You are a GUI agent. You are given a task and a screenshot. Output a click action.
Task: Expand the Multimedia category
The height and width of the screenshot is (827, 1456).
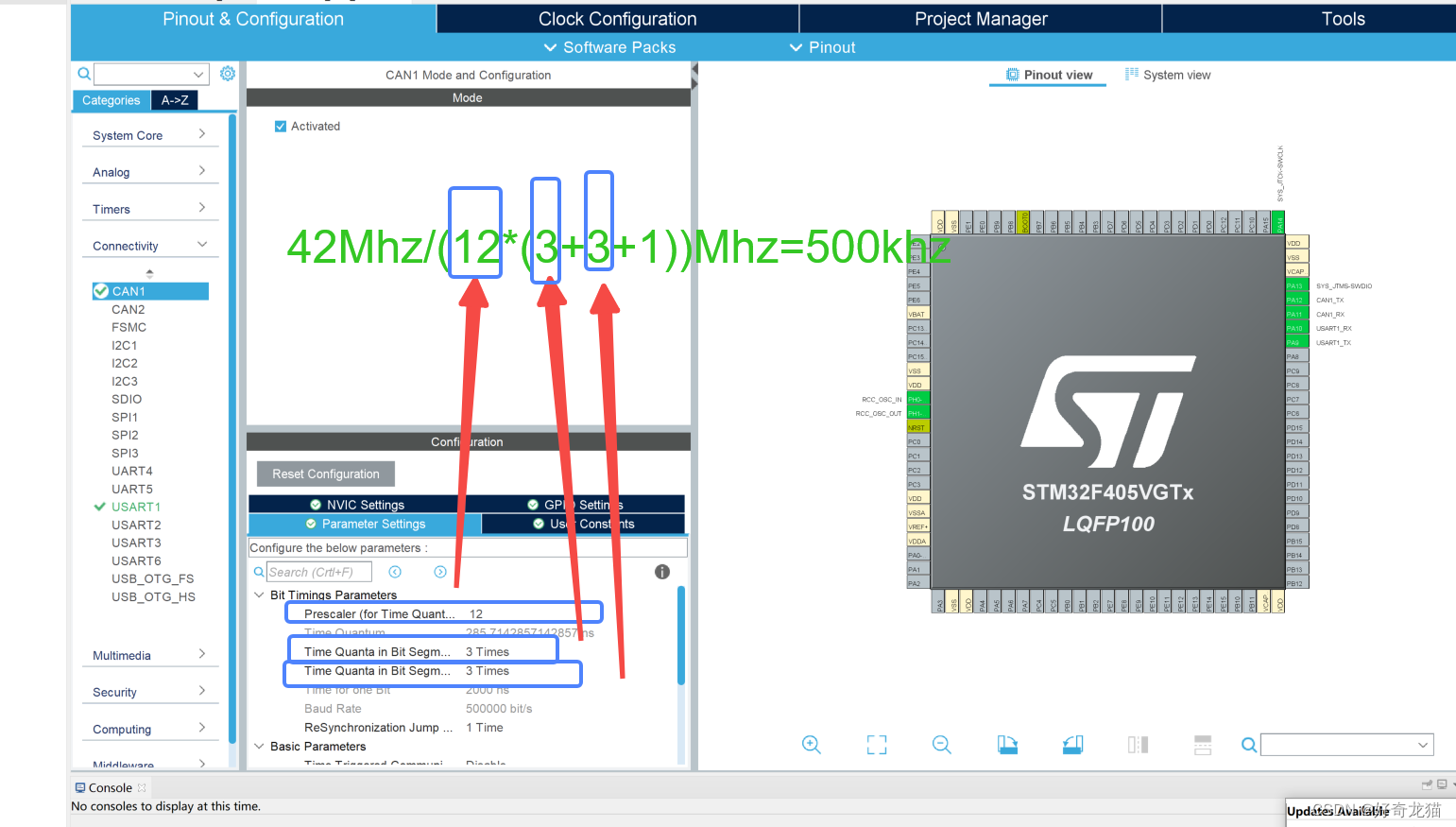(x=150, y=655)
